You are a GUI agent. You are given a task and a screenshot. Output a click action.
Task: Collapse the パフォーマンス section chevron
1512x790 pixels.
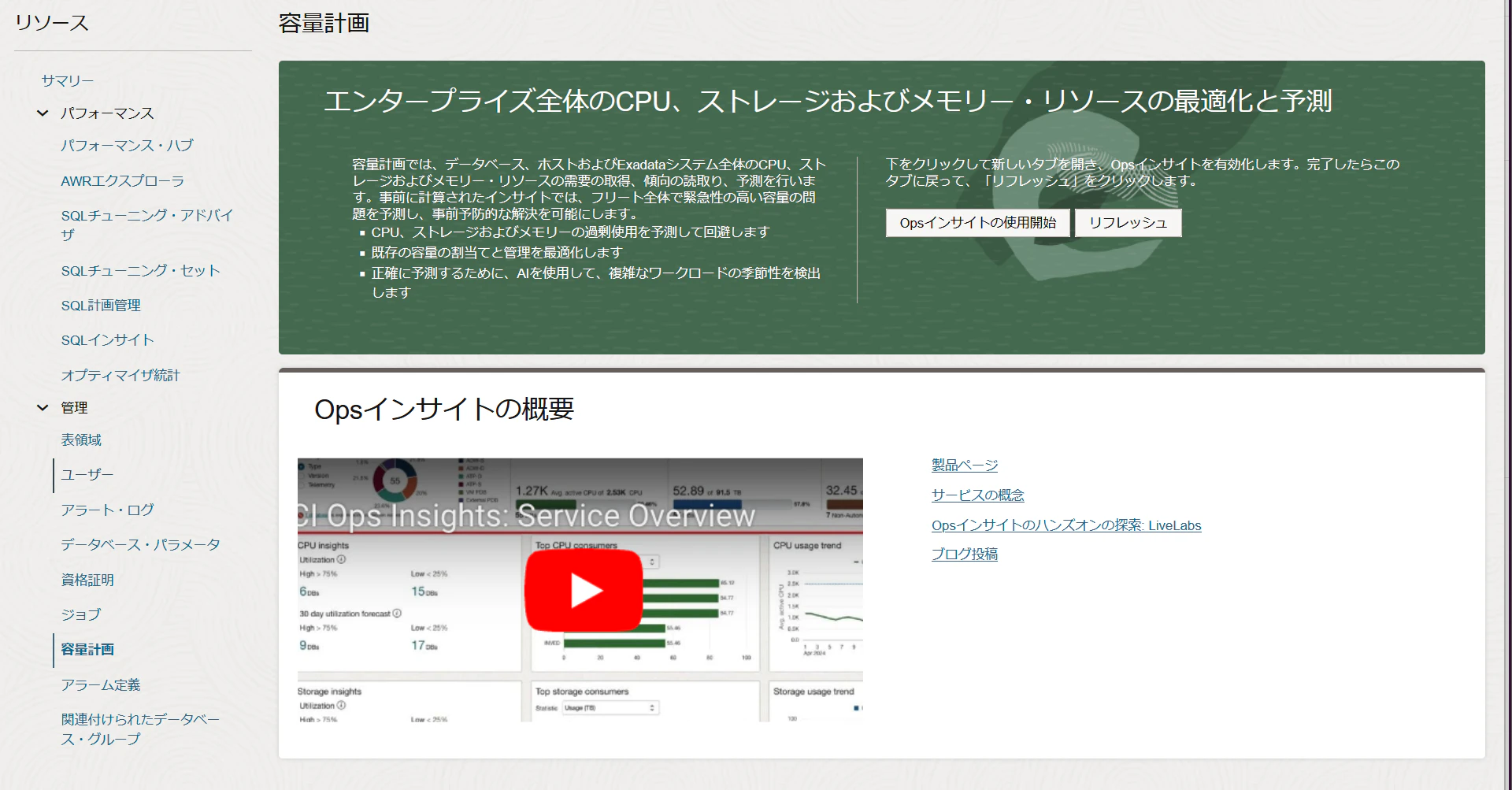tap(43, 113)
